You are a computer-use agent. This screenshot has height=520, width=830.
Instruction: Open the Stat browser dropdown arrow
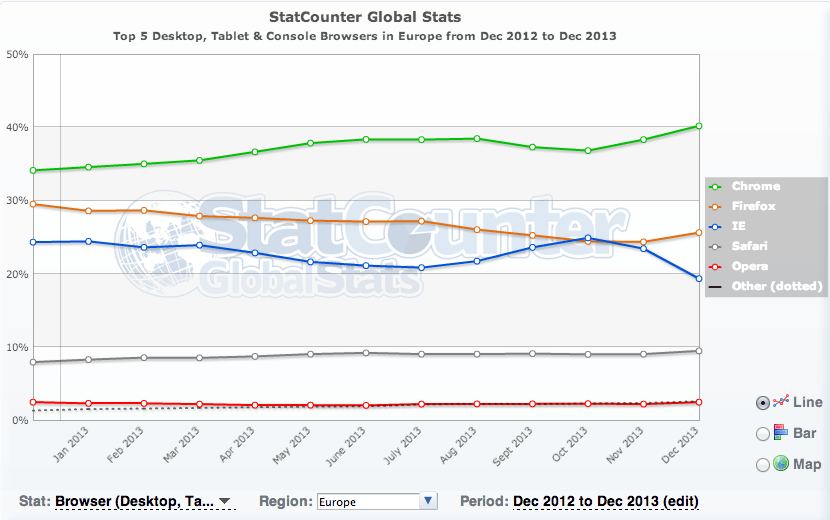[224, 501]
